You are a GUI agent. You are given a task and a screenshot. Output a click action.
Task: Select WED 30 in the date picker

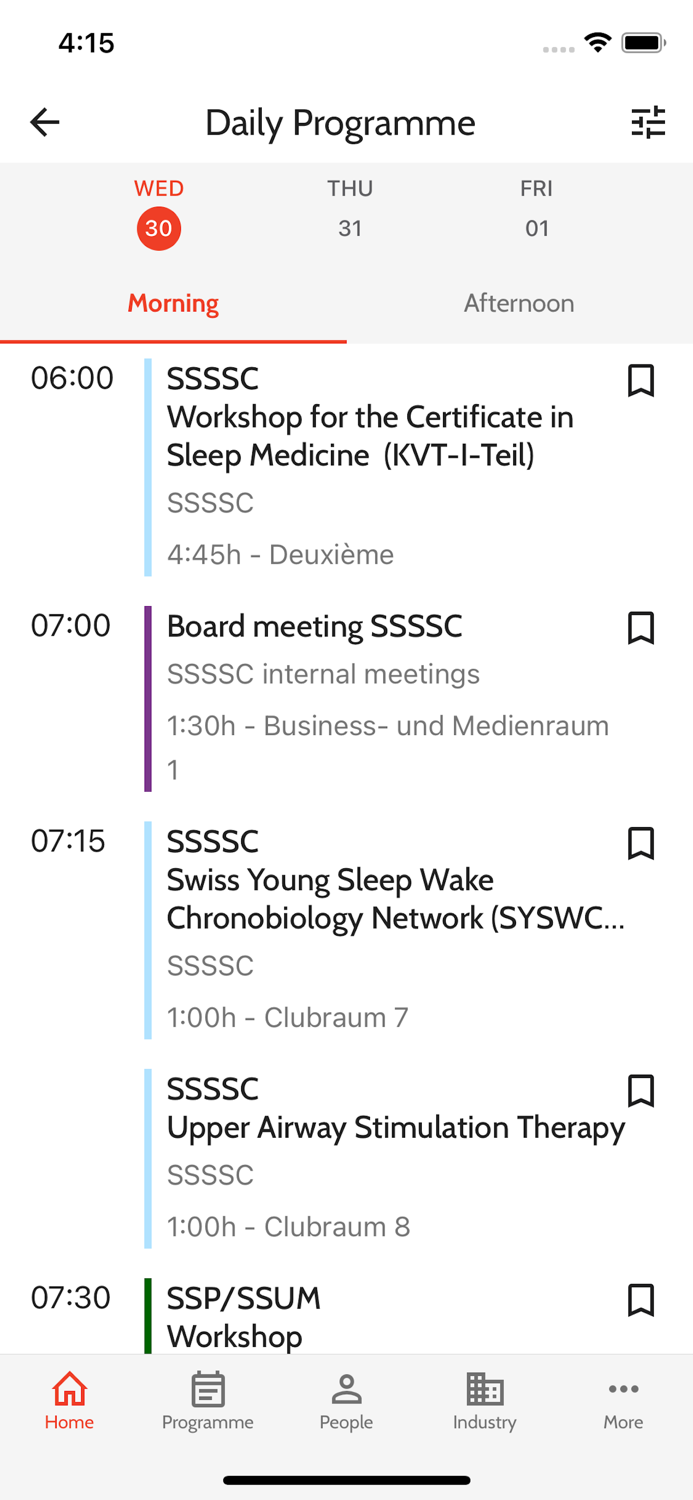(158, 210)
